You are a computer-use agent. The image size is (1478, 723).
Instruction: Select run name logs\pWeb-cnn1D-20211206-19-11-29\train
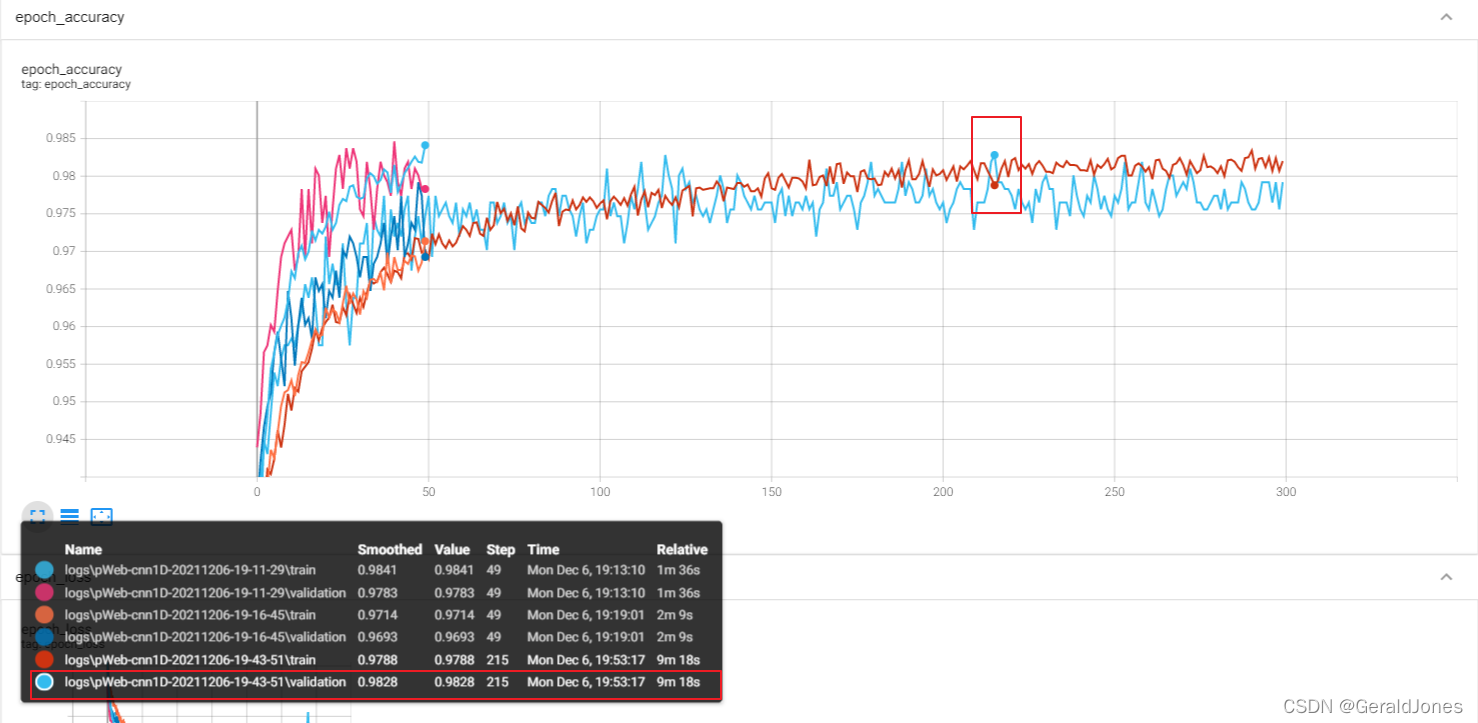click(190, 570)
